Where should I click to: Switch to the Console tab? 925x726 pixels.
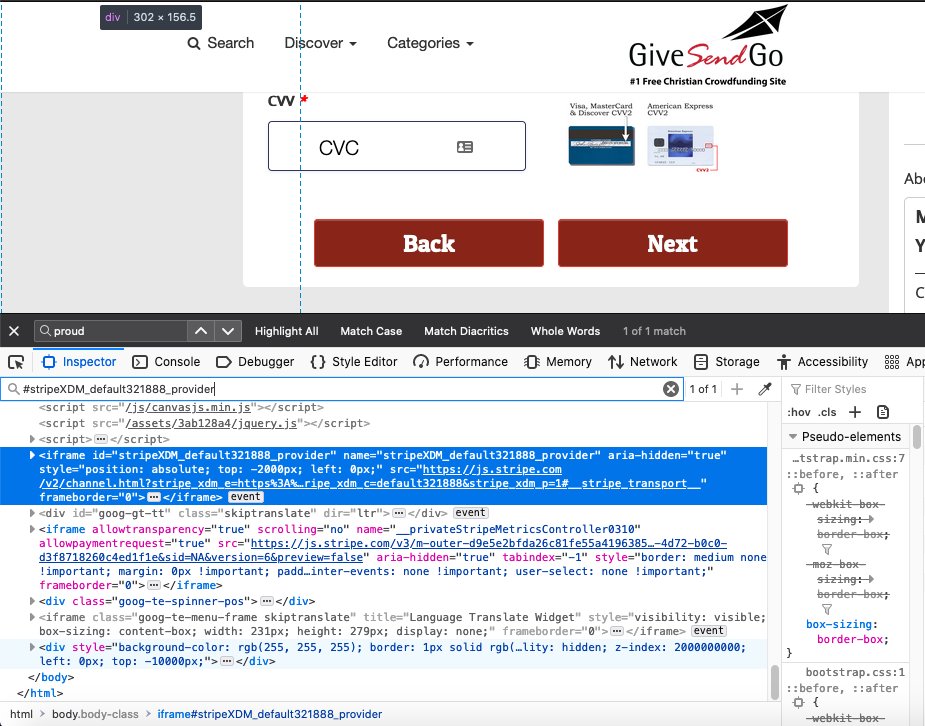point(166,362)
